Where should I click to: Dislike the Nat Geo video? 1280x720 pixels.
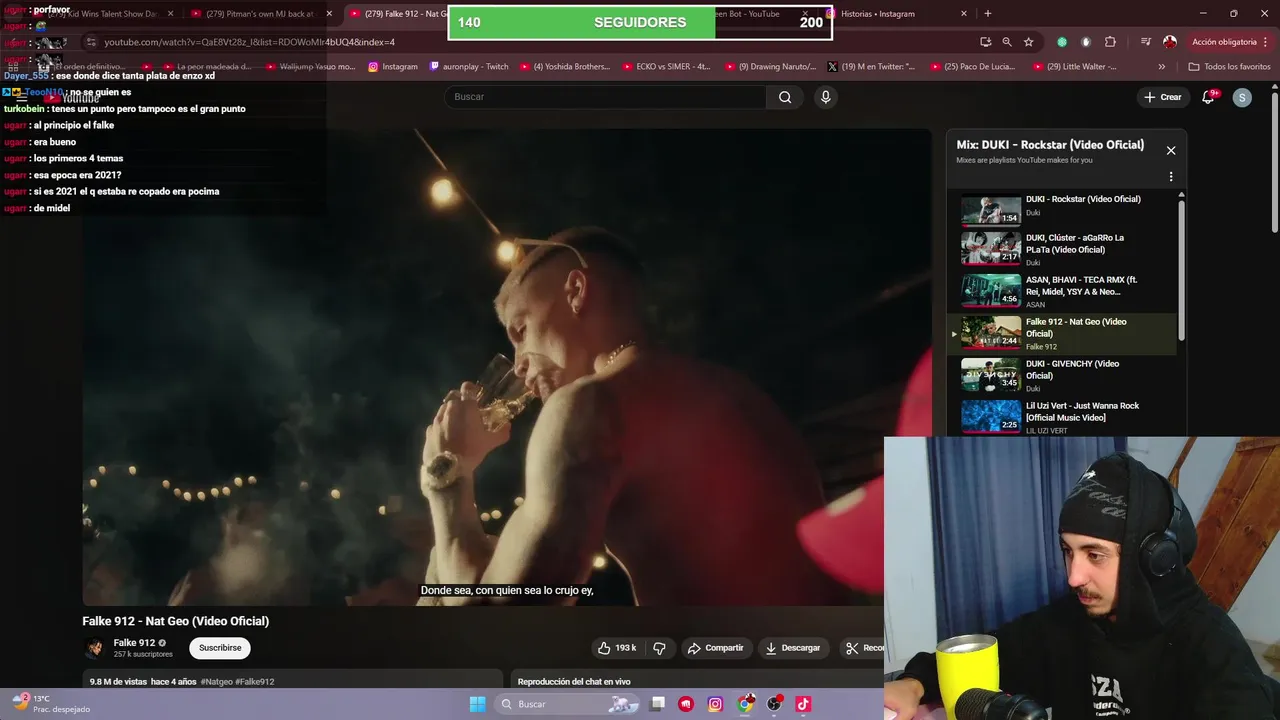pos(659,648)
